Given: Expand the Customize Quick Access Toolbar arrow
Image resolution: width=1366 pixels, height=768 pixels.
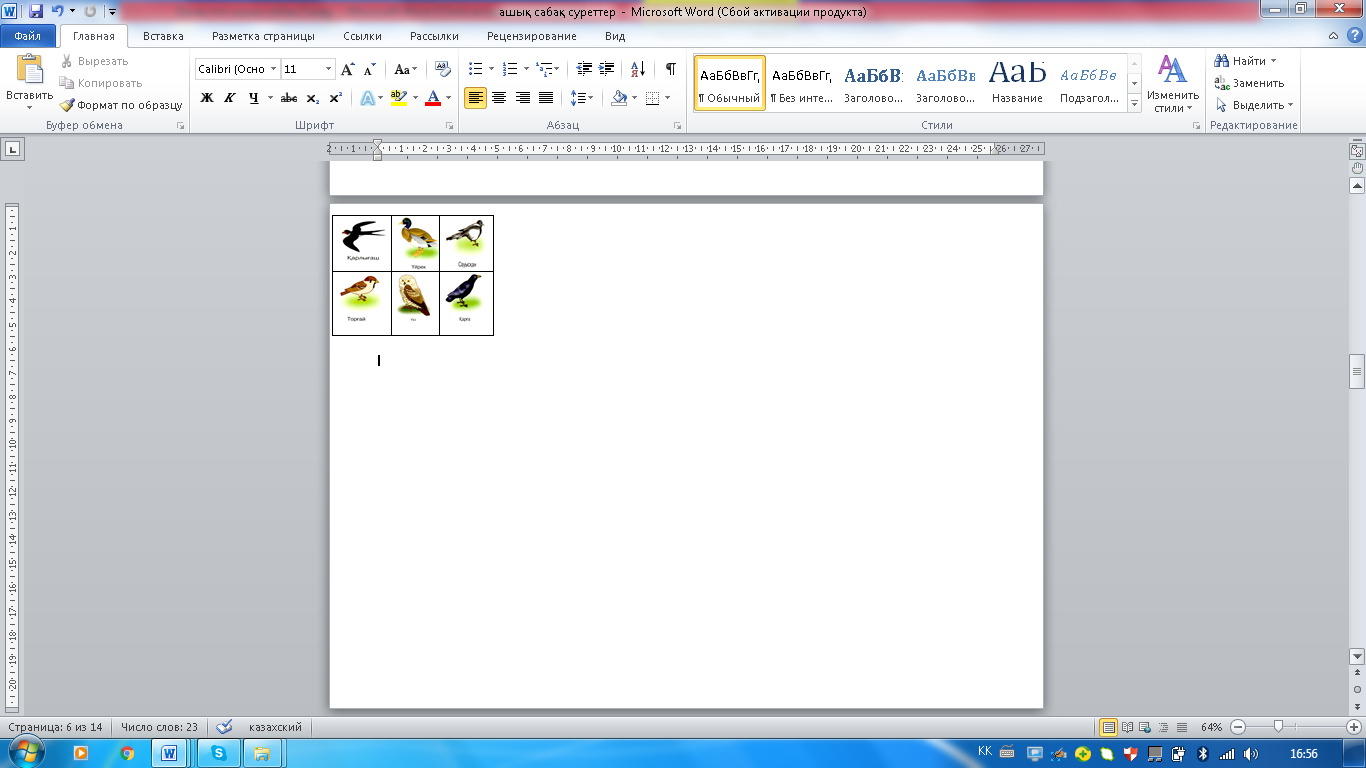Looking at the screenshot, I should tap(111, 12).
